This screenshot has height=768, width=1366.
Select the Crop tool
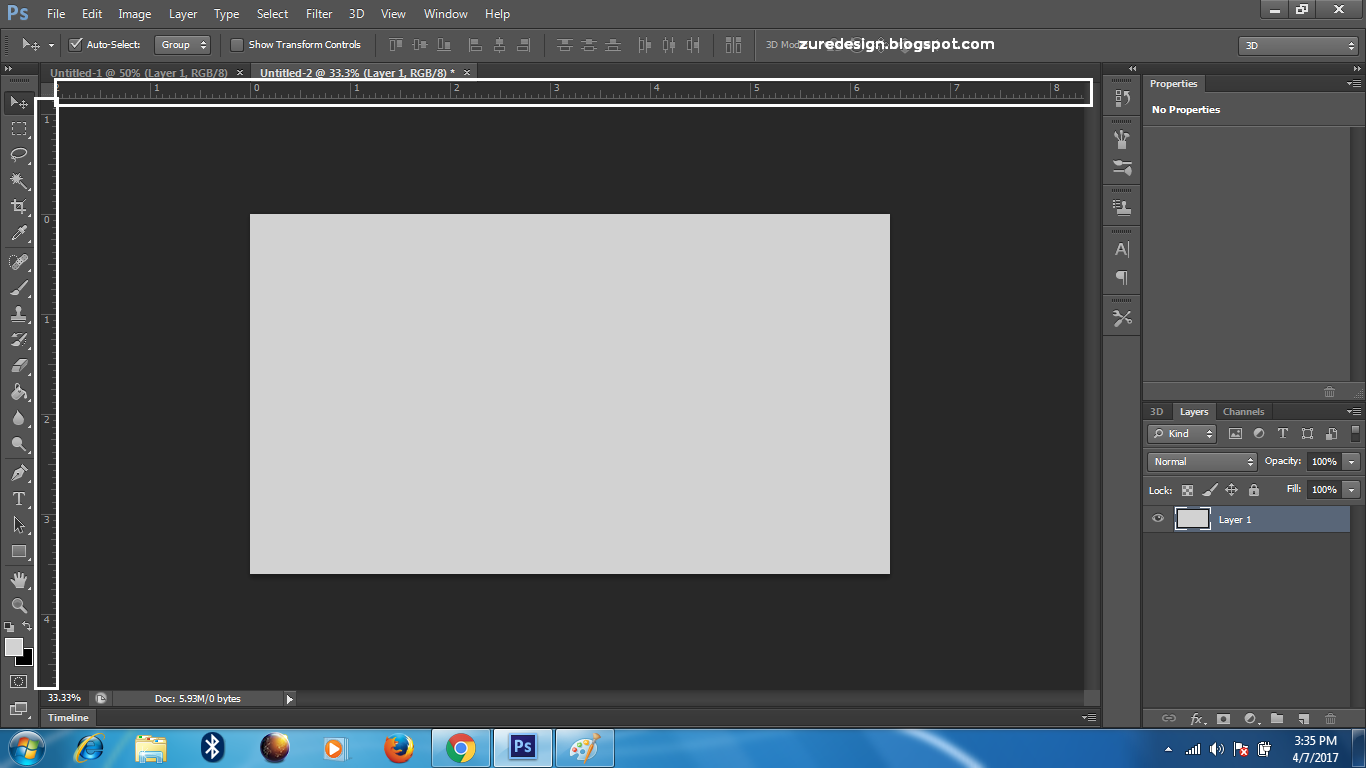point(18,207)
